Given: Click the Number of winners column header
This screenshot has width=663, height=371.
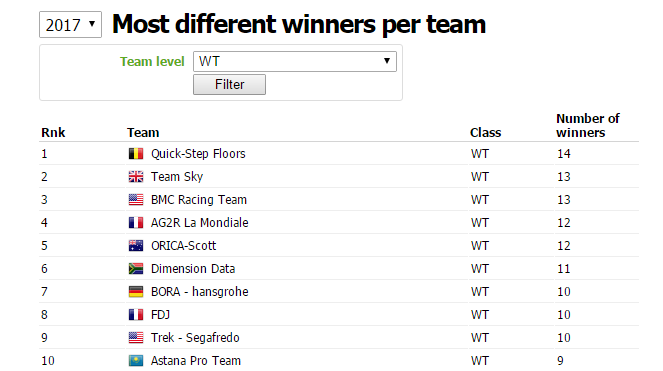Looking at the screenshot, I should tap(587, 125).
